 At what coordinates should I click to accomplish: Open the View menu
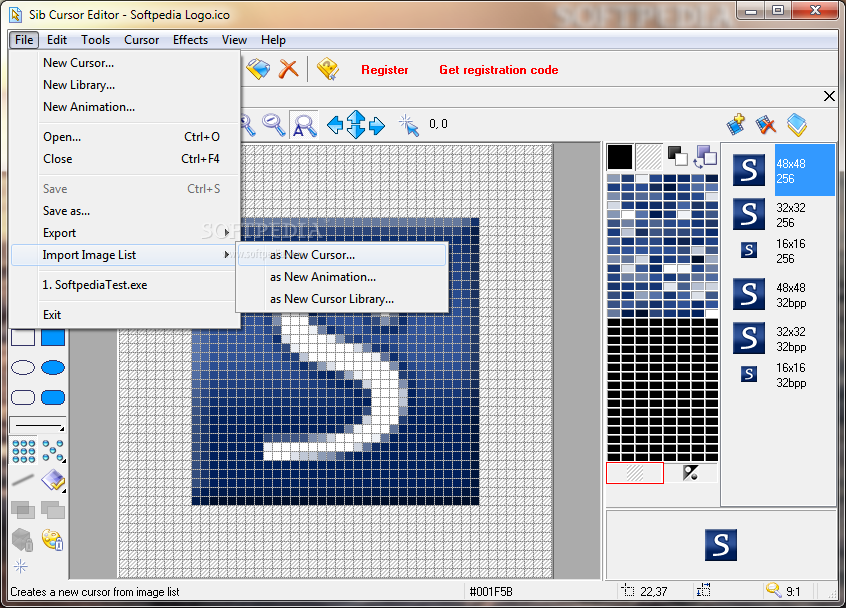[x=234, y=40]
